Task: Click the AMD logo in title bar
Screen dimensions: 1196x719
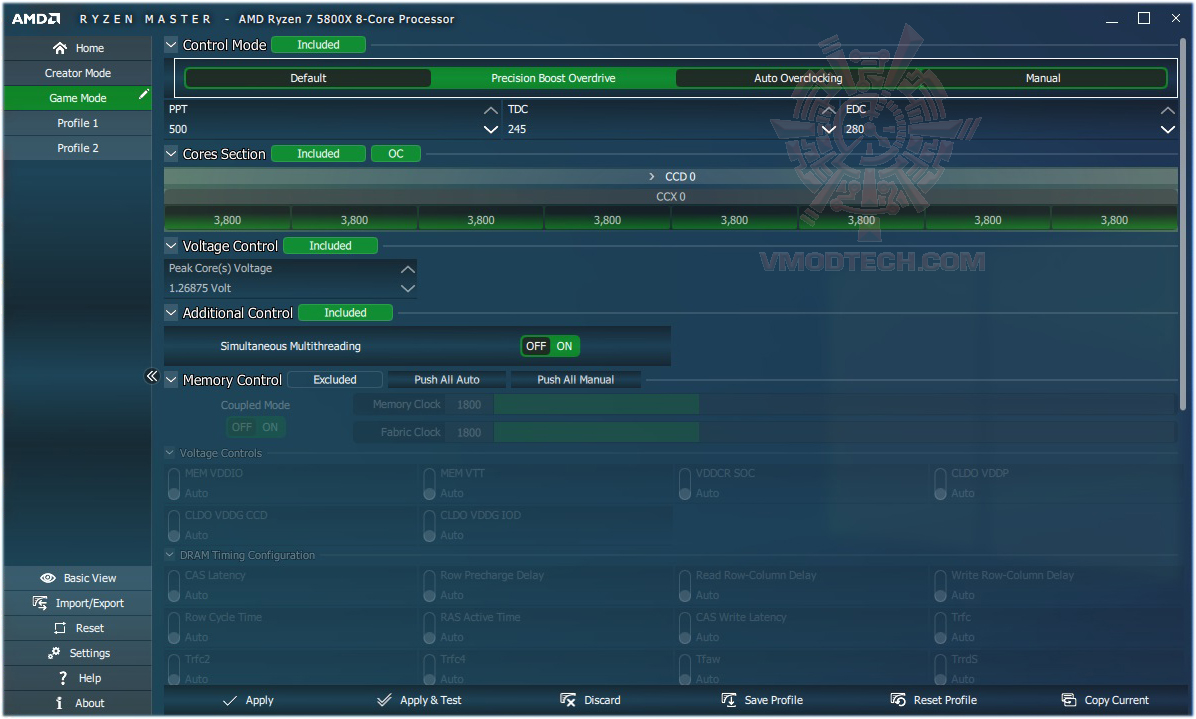Action: point(36,18)
